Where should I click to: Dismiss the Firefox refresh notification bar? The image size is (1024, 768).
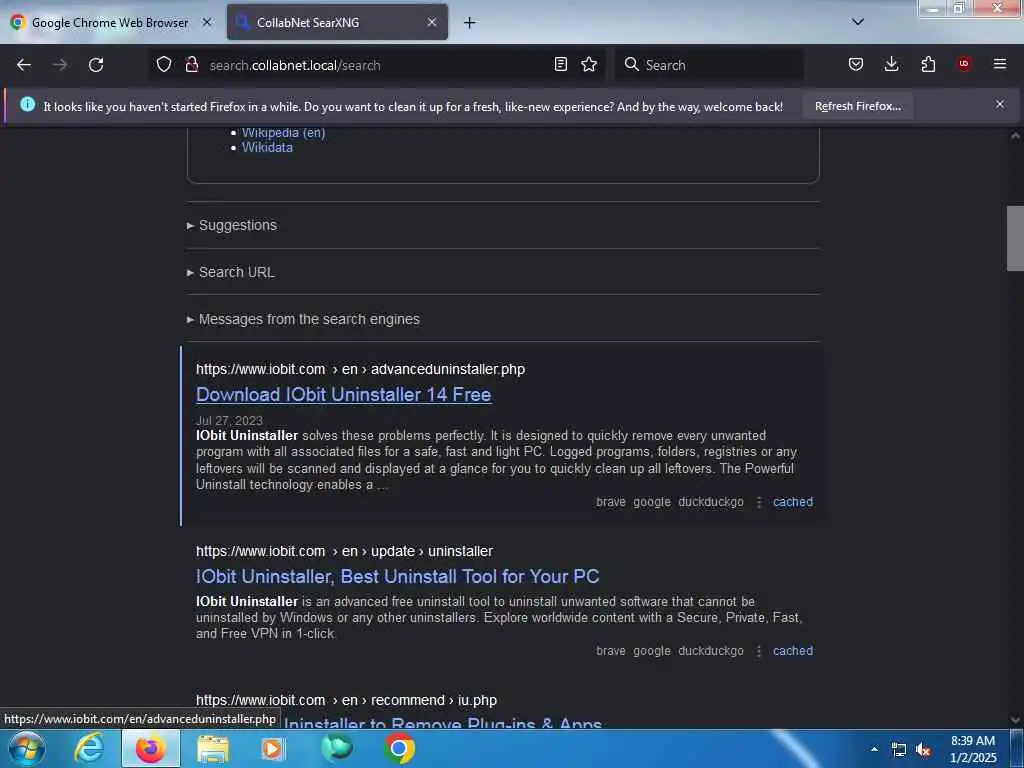point(1000,104)
